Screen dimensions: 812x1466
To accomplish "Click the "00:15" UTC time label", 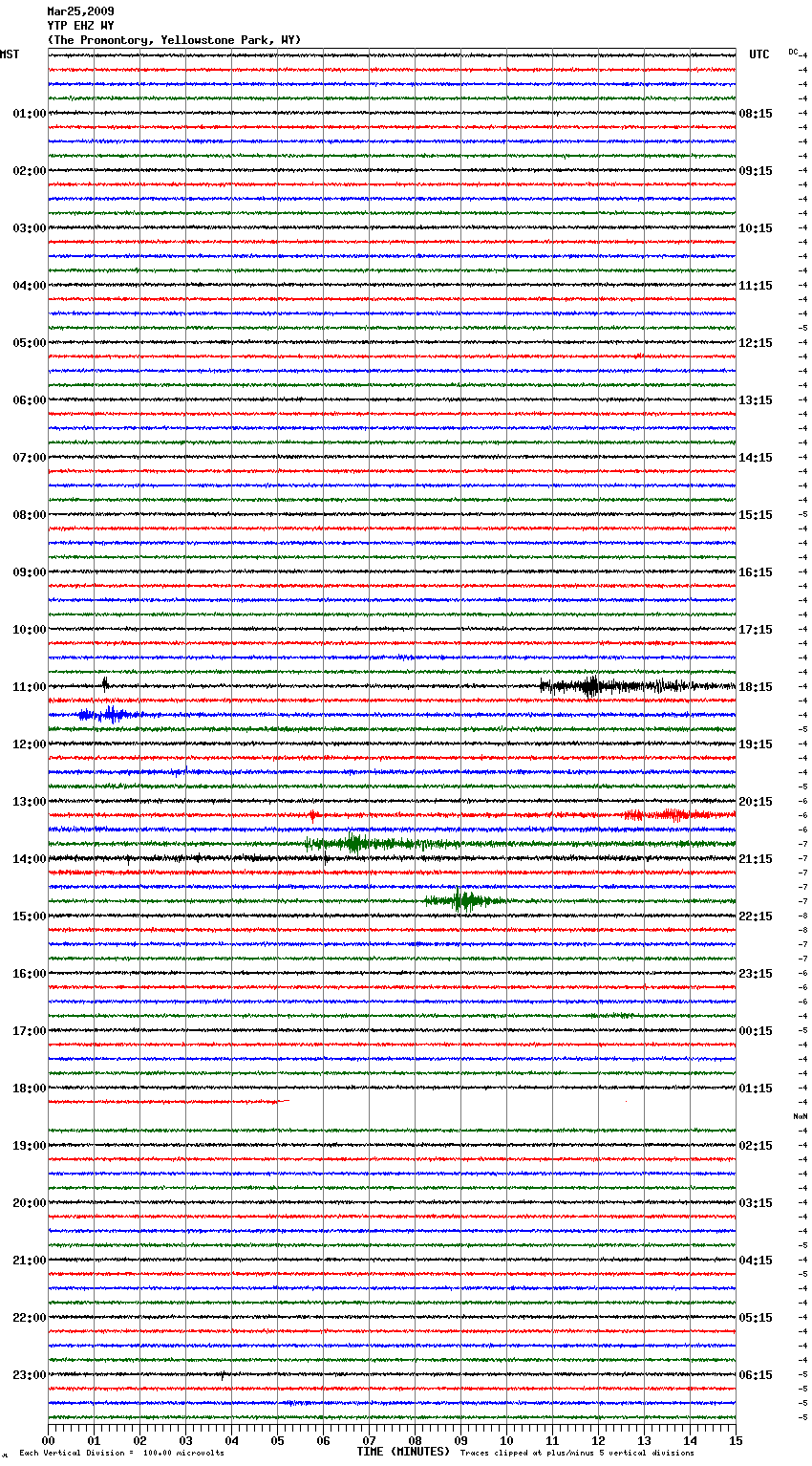I will point(756,1031).
